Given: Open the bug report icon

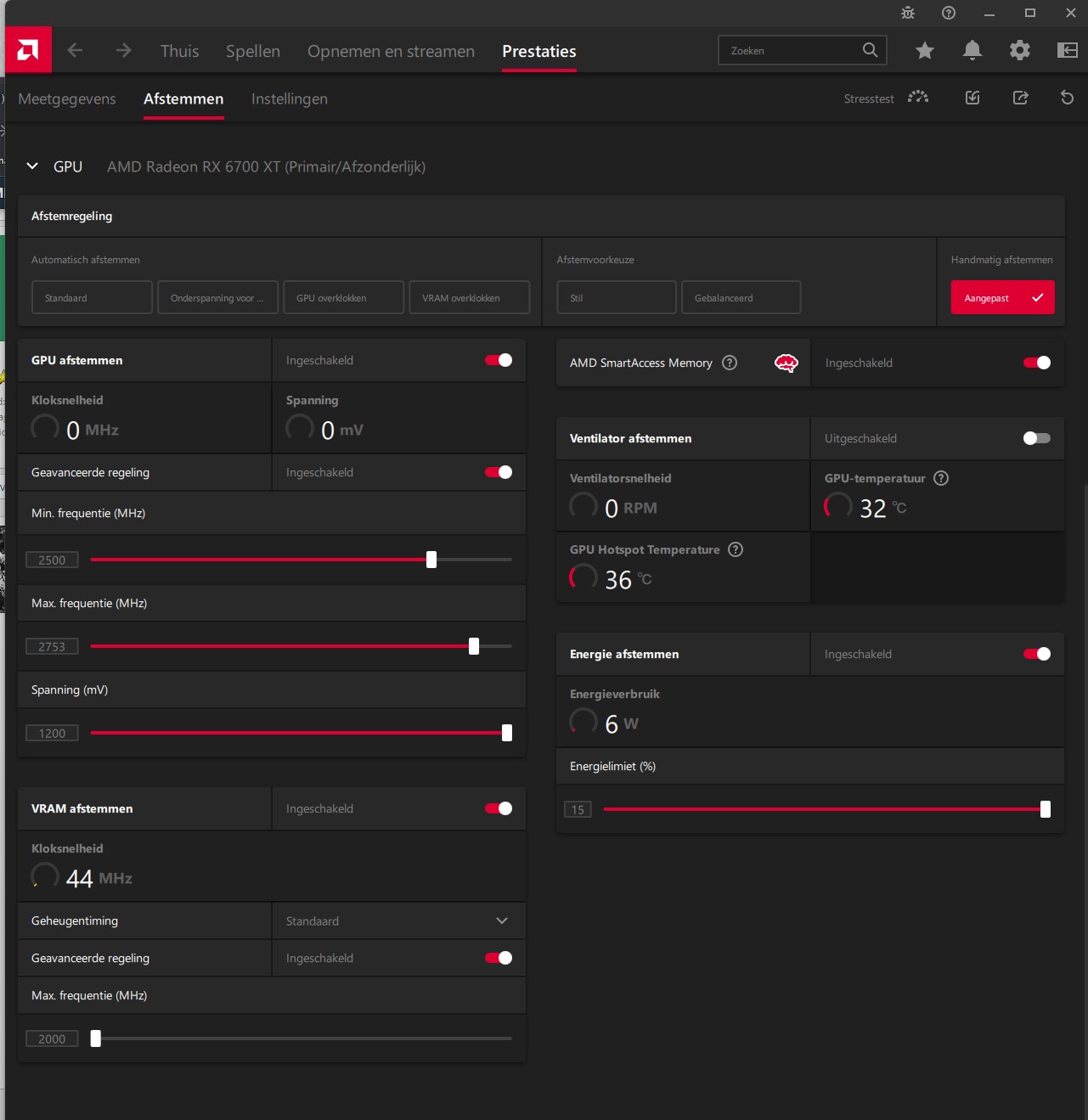Looking at the screenshot, I should point(908,13).
